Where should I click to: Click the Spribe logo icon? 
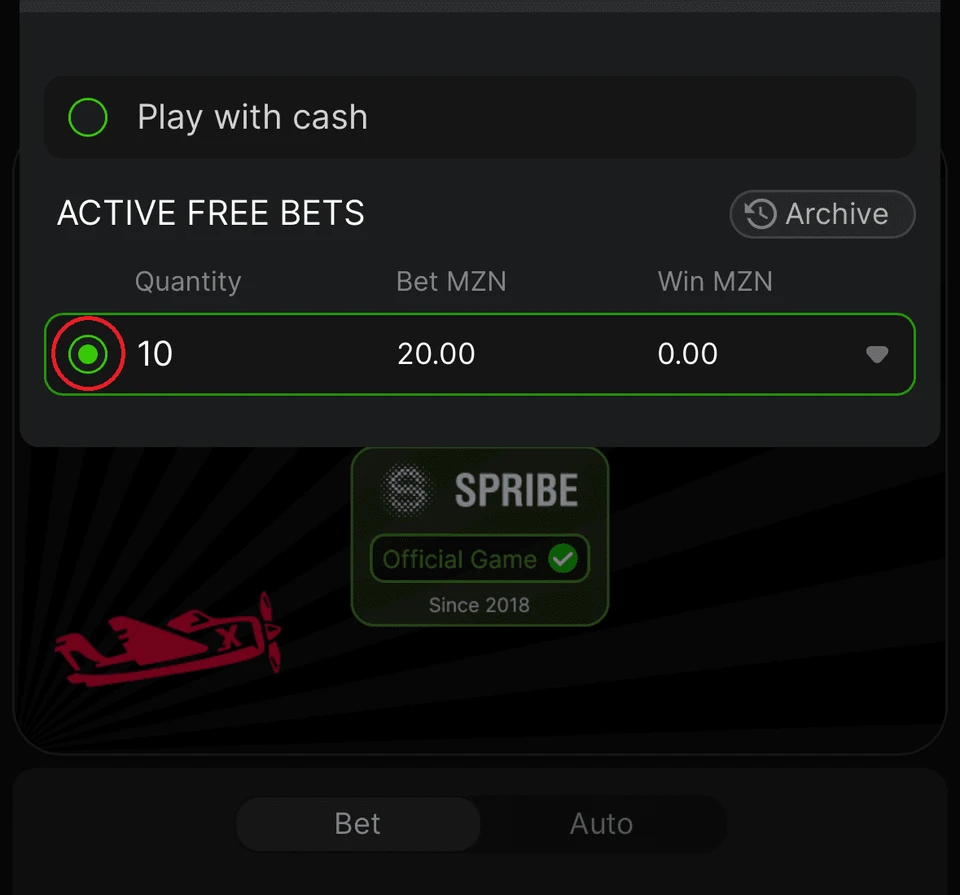(405, 489)
